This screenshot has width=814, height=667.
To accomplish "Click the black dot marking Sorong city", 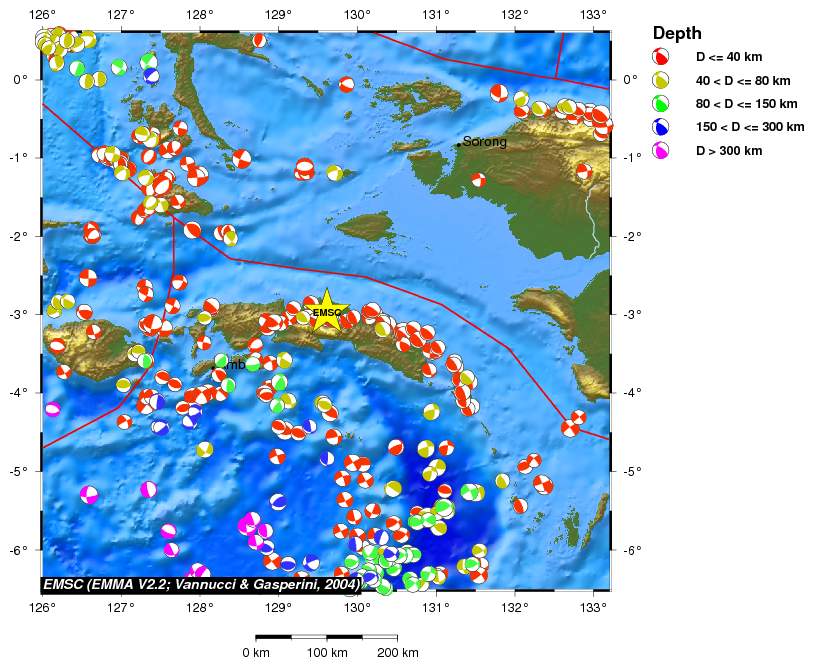I will 459,144.
